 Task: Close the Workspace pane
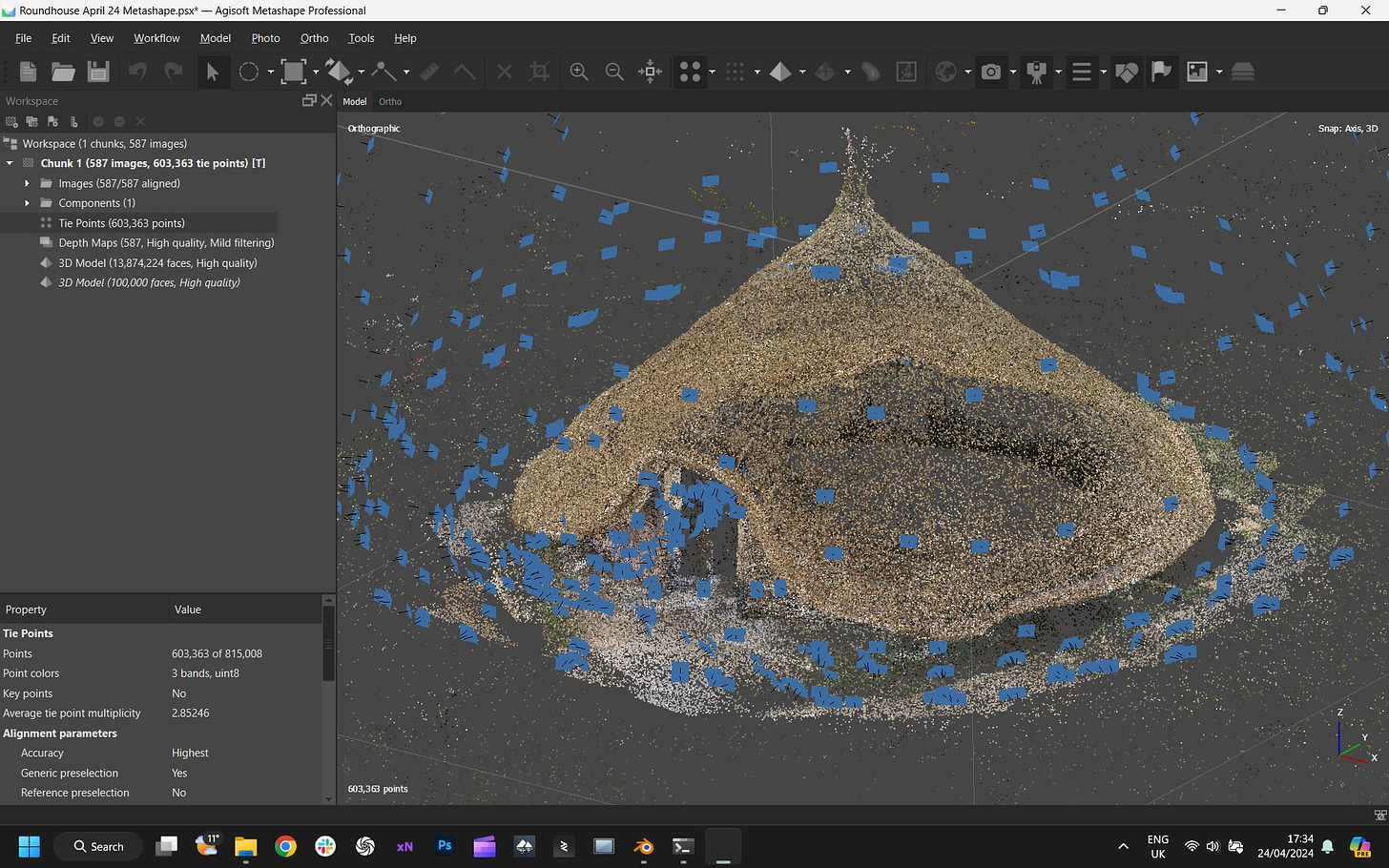[326, 100]
